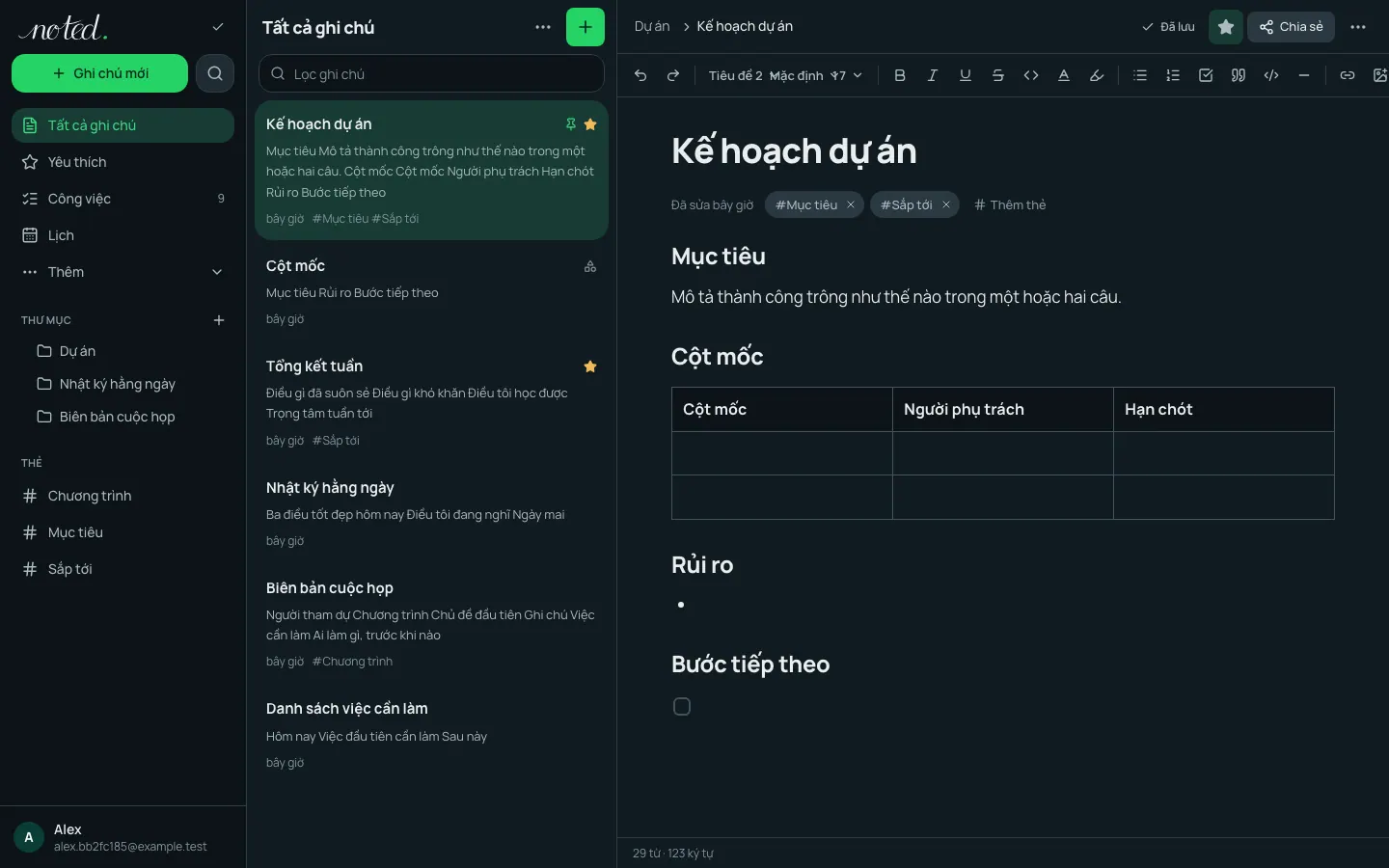Insert a hyperlink

point(1348,75)
